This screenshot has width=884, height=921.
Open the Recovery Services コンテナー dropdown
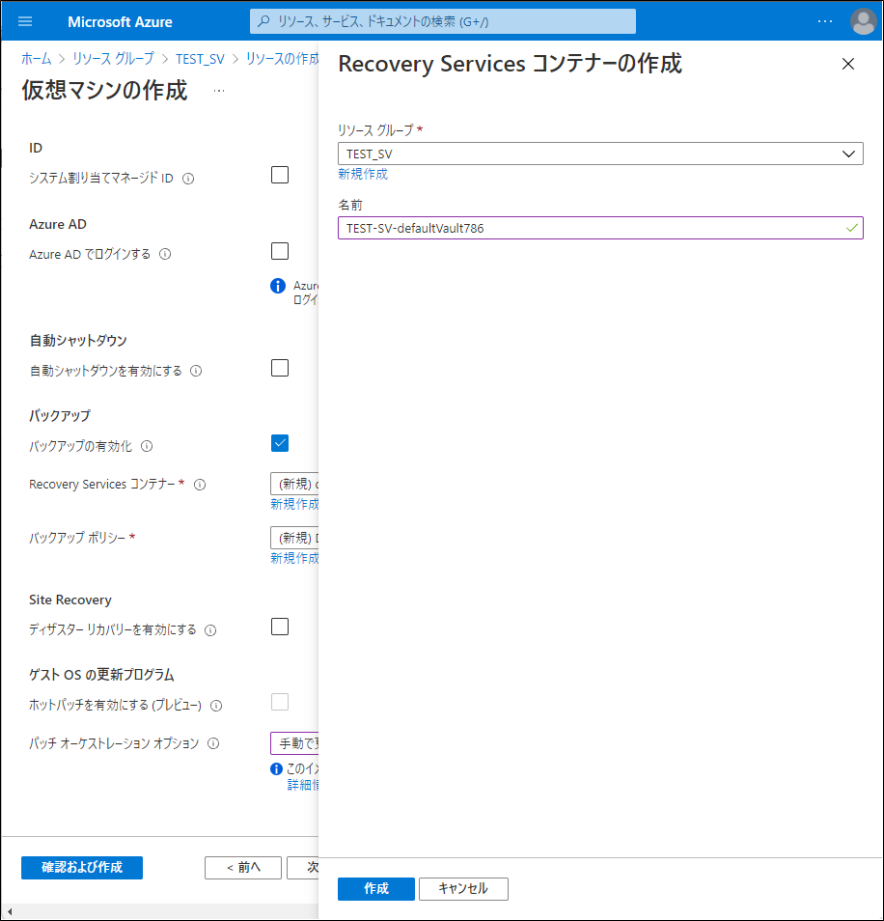click(x=294, y=484)
